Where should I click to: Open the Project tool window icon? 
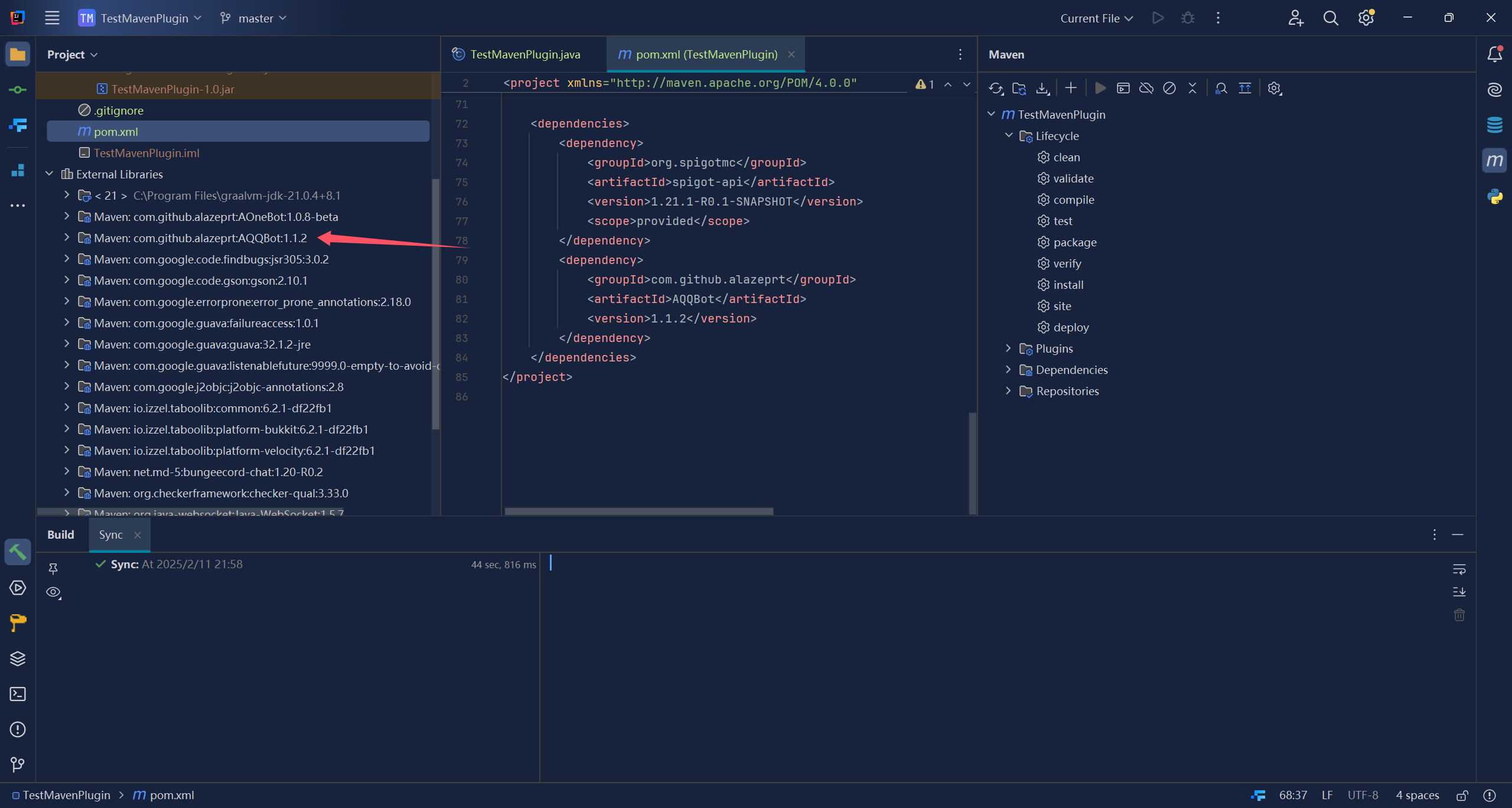click(18, 54)
